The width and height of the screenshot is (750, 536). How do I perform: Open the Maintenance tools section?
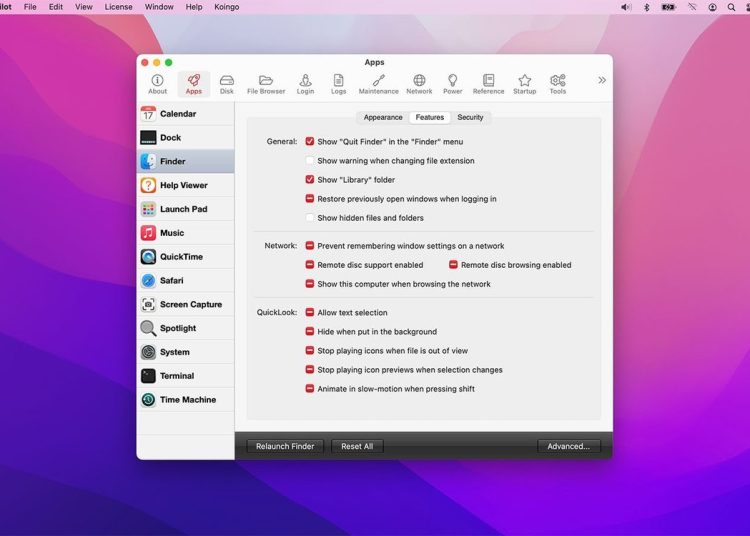tap(378, 84)
